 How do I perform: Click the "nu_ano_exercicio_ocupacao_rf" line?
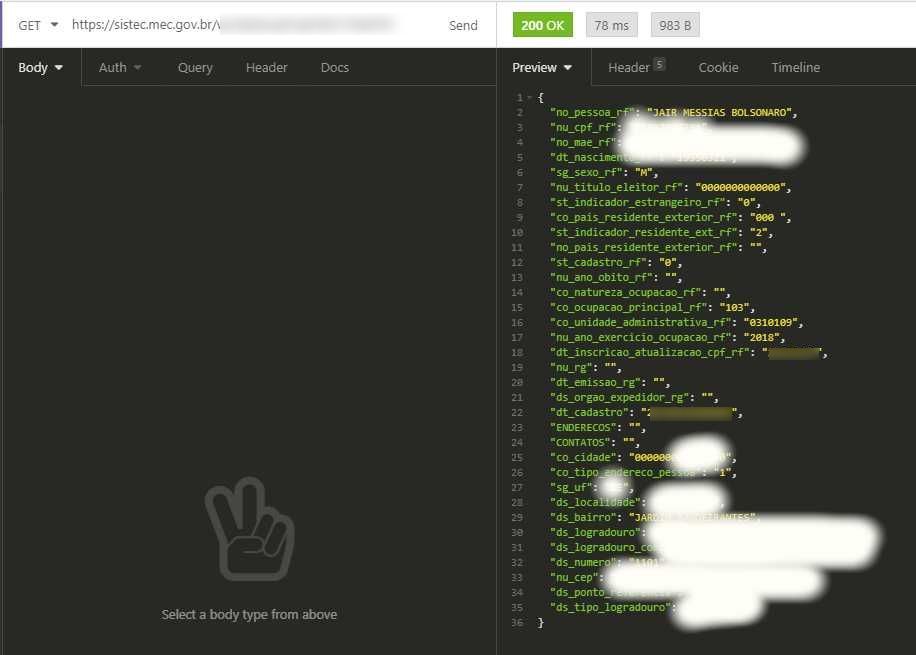tap(668, 337)
